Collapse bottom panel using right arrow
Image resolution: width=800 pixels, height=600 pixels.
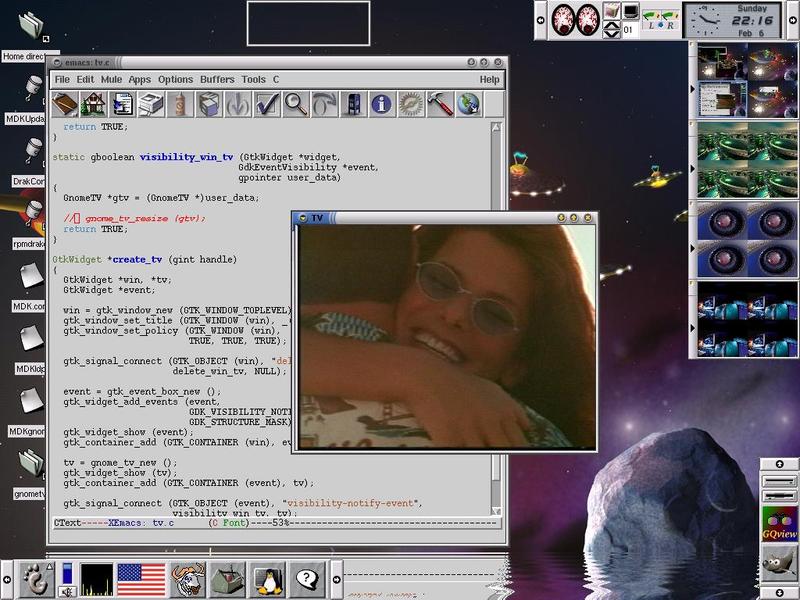tap(337, 580)
